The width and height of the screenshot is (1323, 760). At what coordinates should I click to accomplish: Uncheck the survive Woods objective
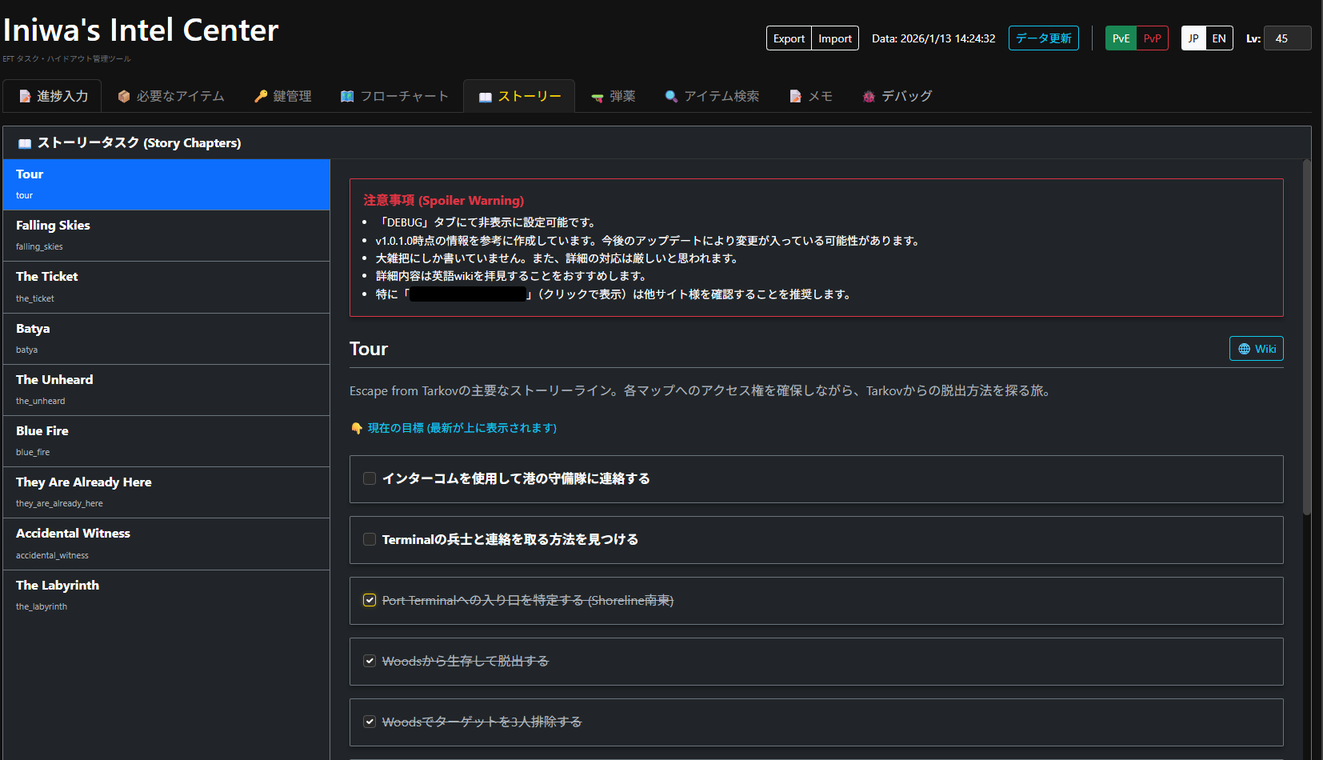tap(369, 662)
